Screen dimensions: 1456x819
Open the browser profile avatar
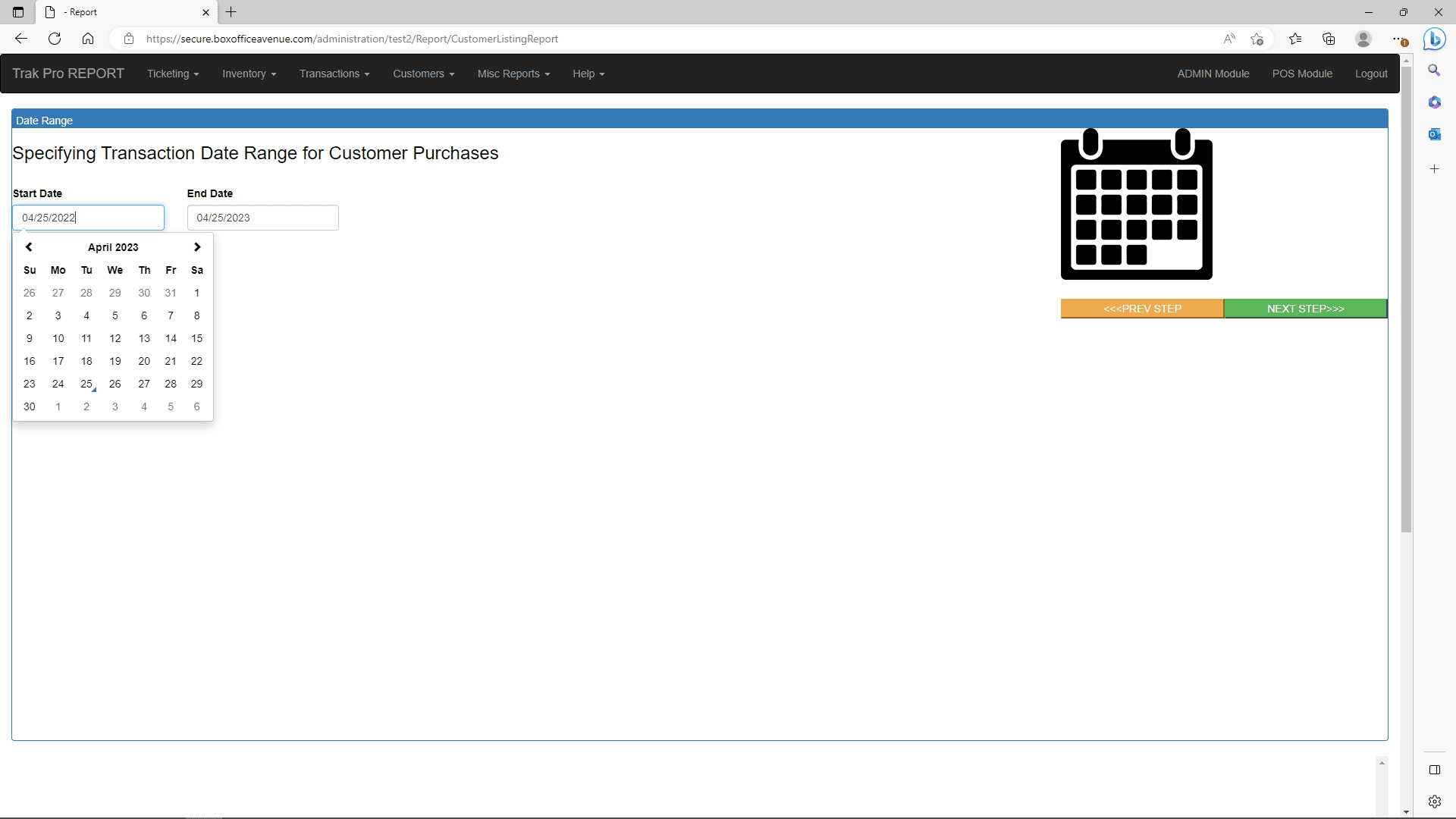1363,39
